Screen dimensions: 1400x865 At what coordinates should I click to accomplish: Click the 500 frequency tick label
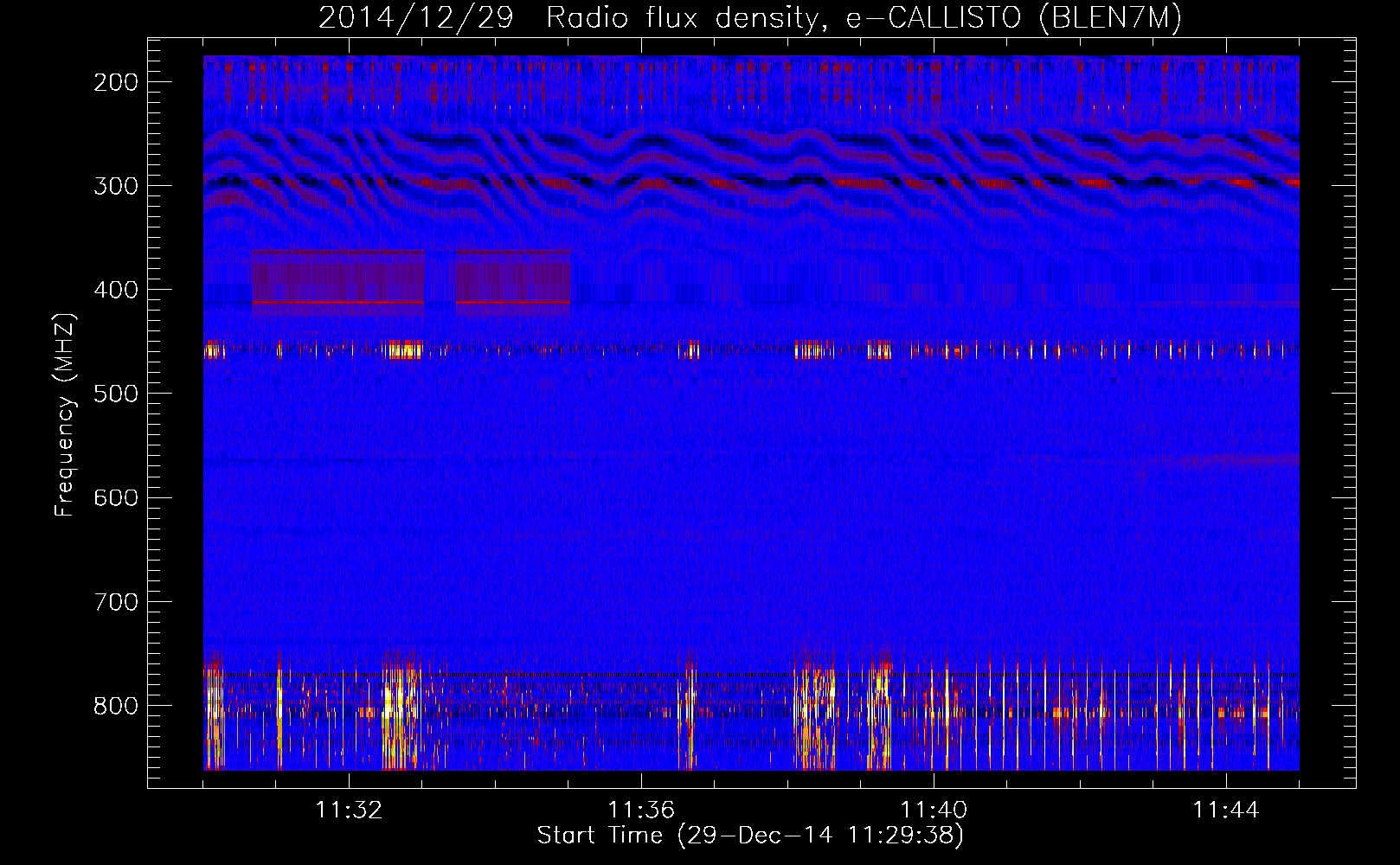[116, 394]
